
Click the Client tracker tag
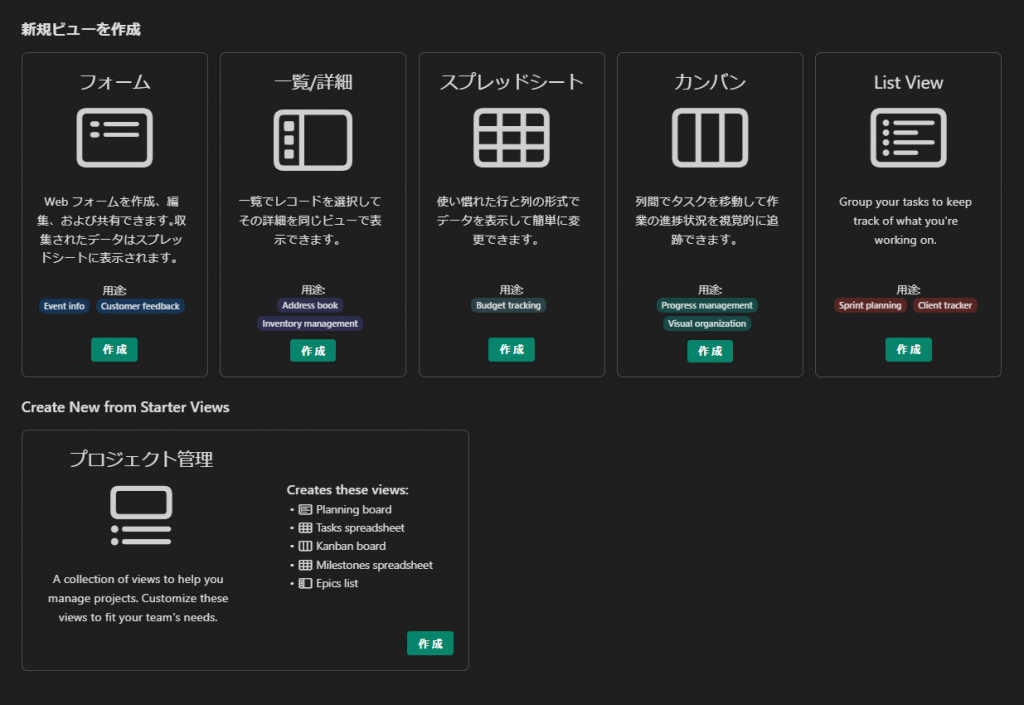pyautogui.click(x=945, y=306)
